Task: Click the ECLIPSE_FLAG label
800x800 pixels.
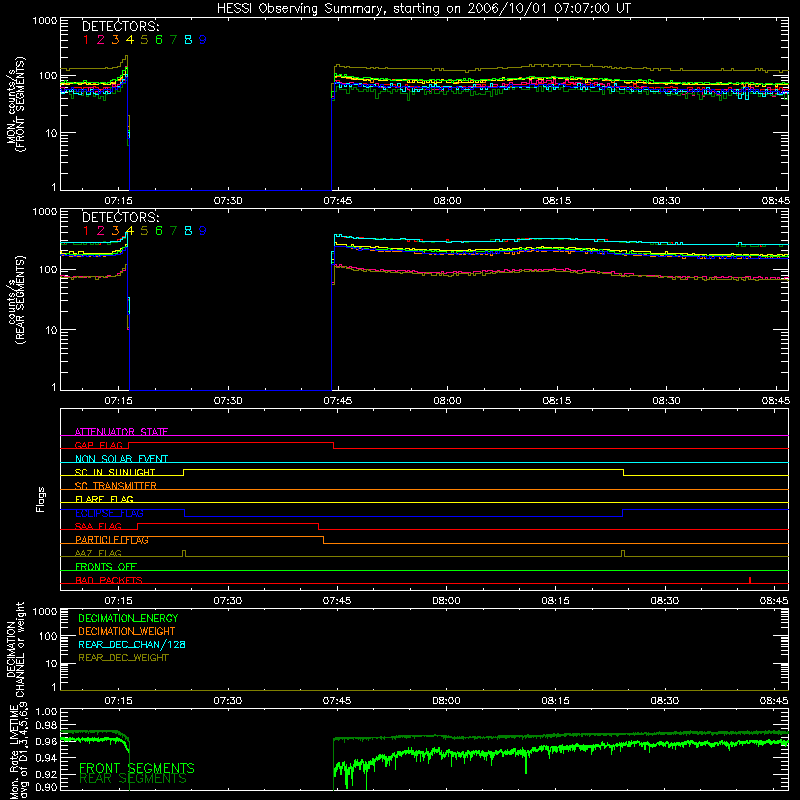Action: click(109, 513)
